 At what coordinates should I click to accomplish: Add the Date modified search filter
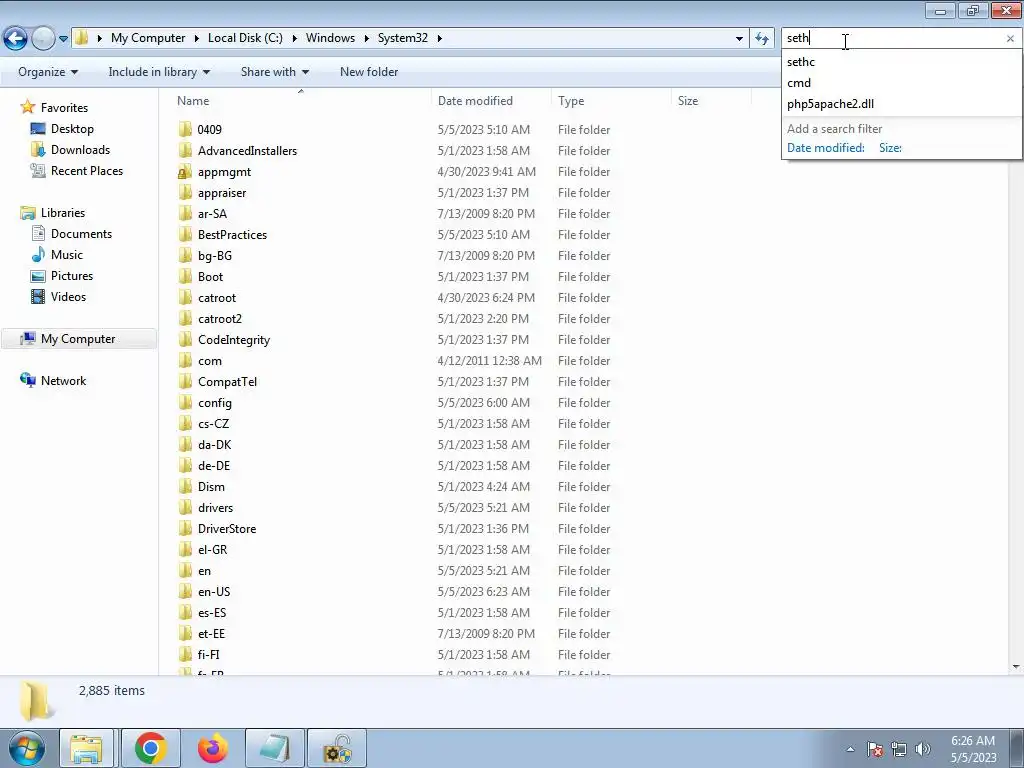(x=825, y=148)
